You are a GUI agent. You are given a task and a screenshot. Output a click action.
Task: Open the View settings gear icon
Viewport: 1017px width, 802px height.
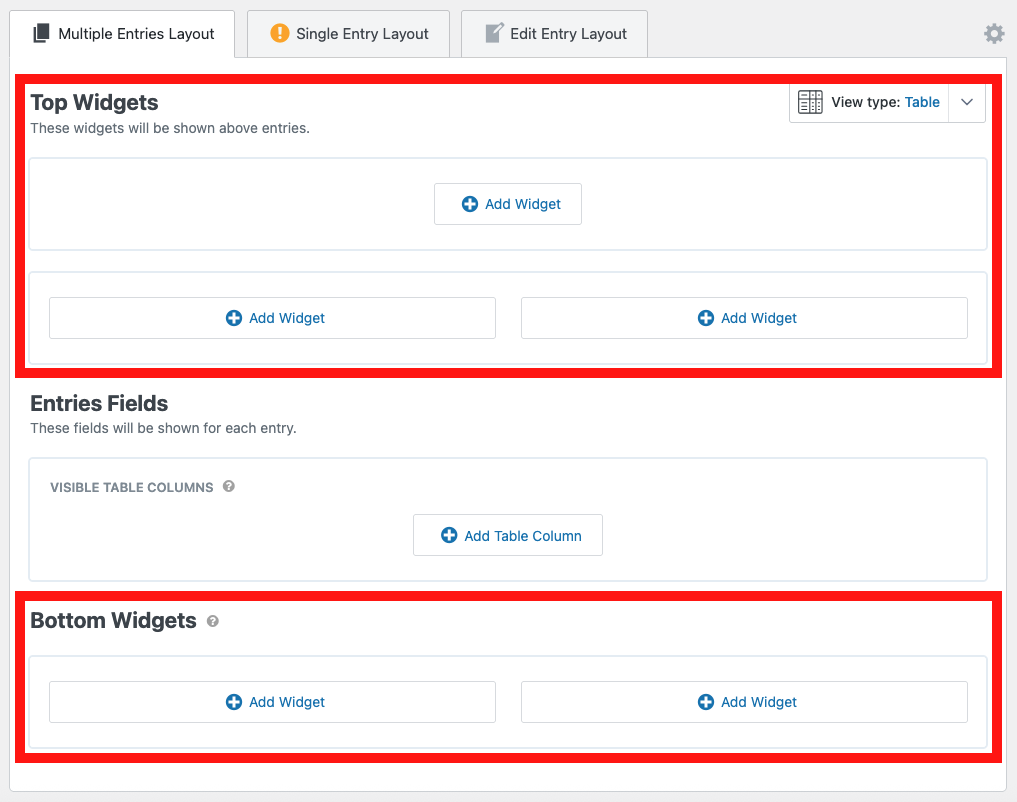pyautogui.click(x=994, y=33)
